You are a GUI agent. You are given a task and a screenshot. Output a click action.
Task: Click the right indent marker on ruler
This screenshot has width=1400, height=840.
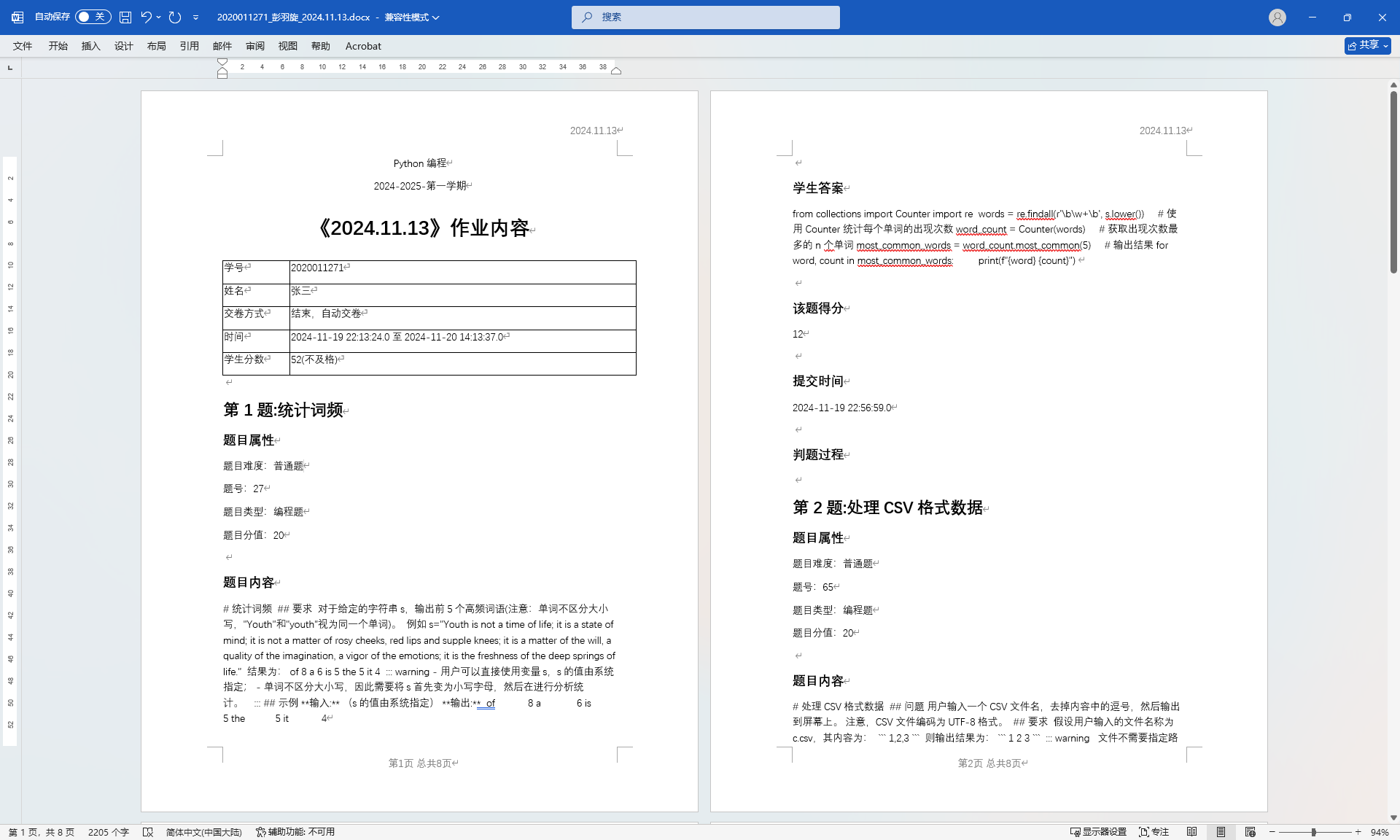pos(616,71)
